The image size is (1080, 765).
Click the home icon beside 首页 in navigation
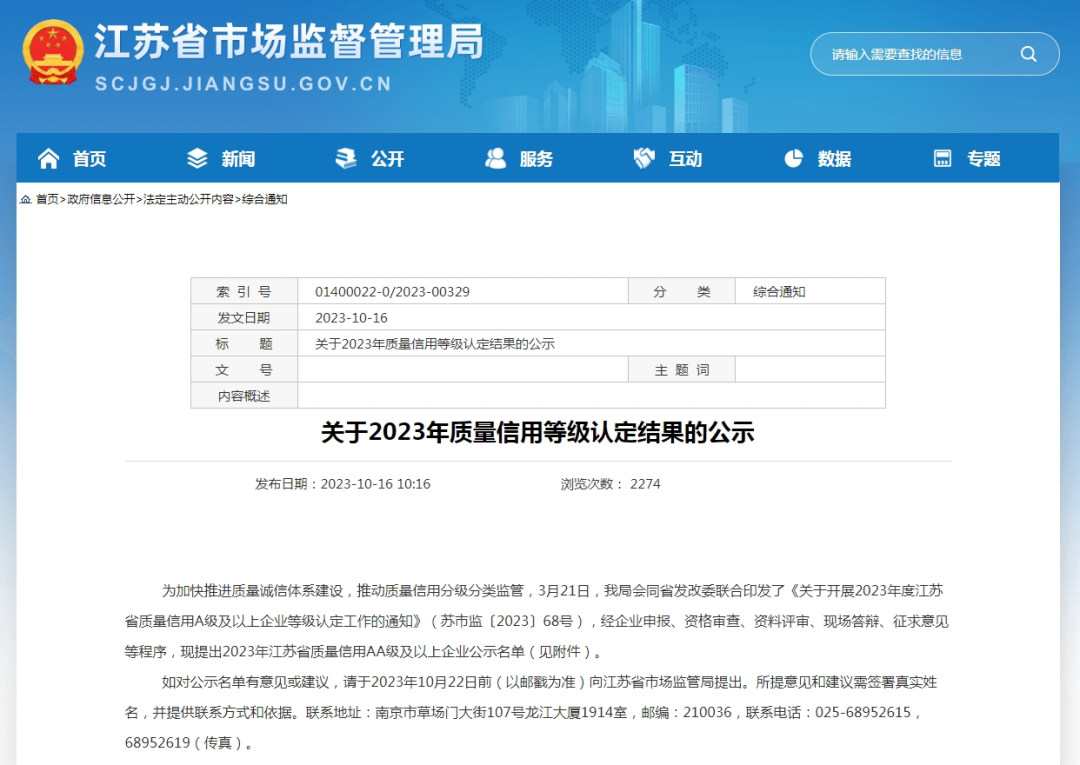coord(48,158)
